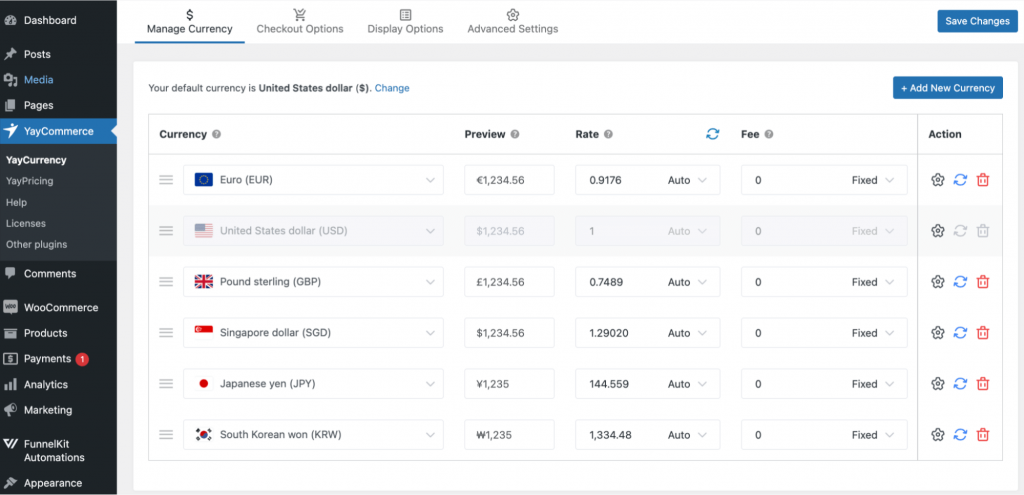This screenshot has width=1024, height=495.
Task: Grab the drag handle of the Singapore dollar row
Action: pos(167,333)
